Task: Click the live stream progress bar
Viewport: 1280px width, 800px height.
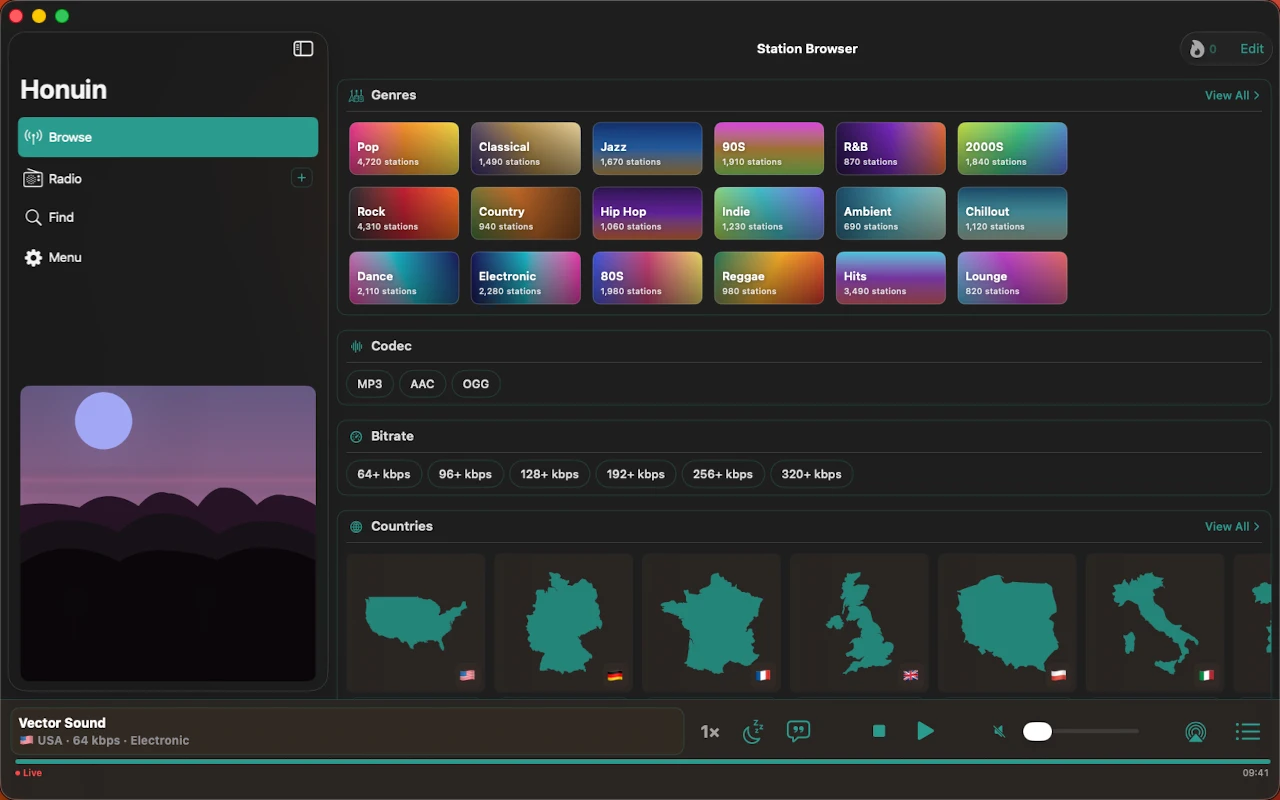Action: click(x=642, y=762)
